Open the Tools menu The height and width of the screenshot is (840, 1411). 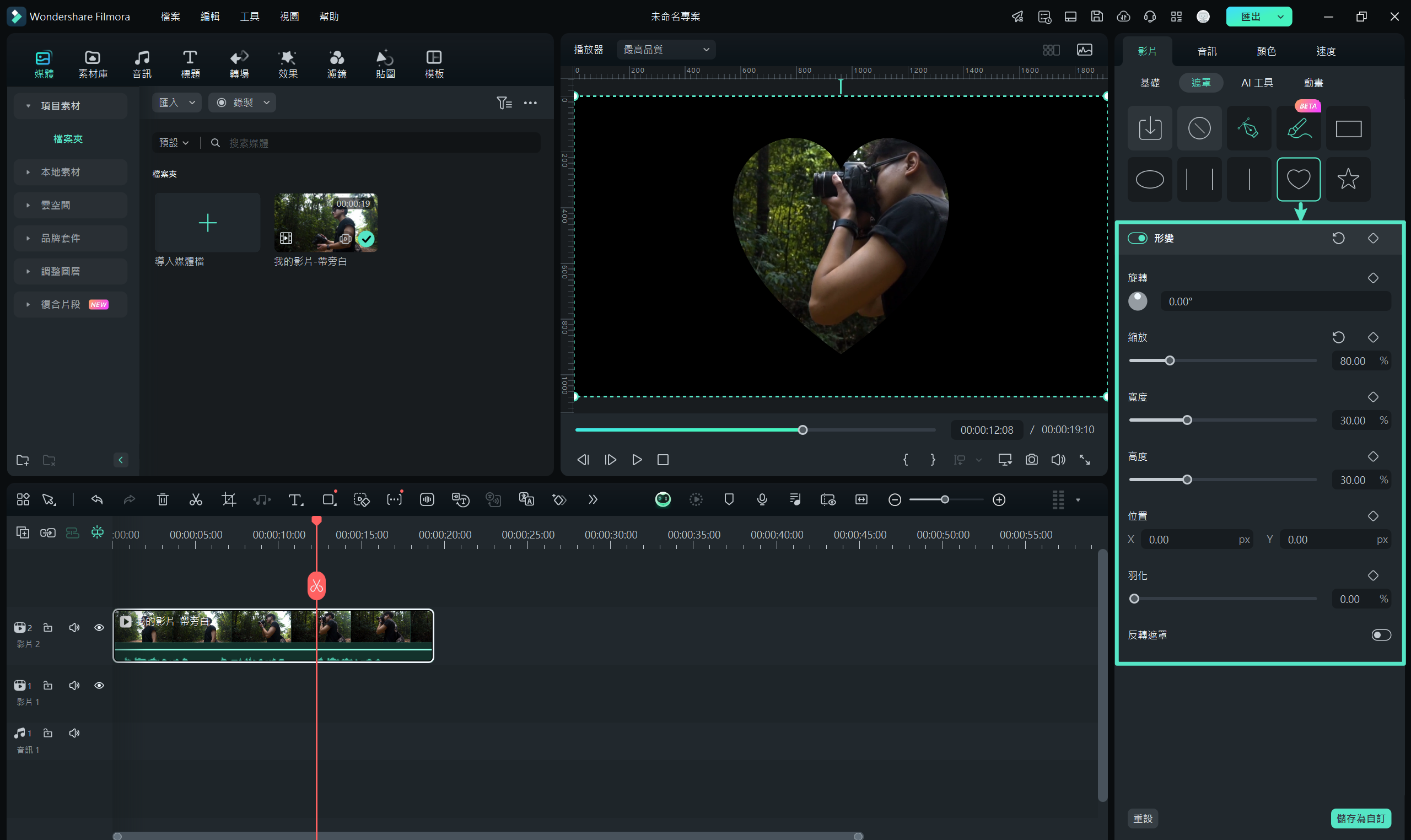[x=250, y=17]
